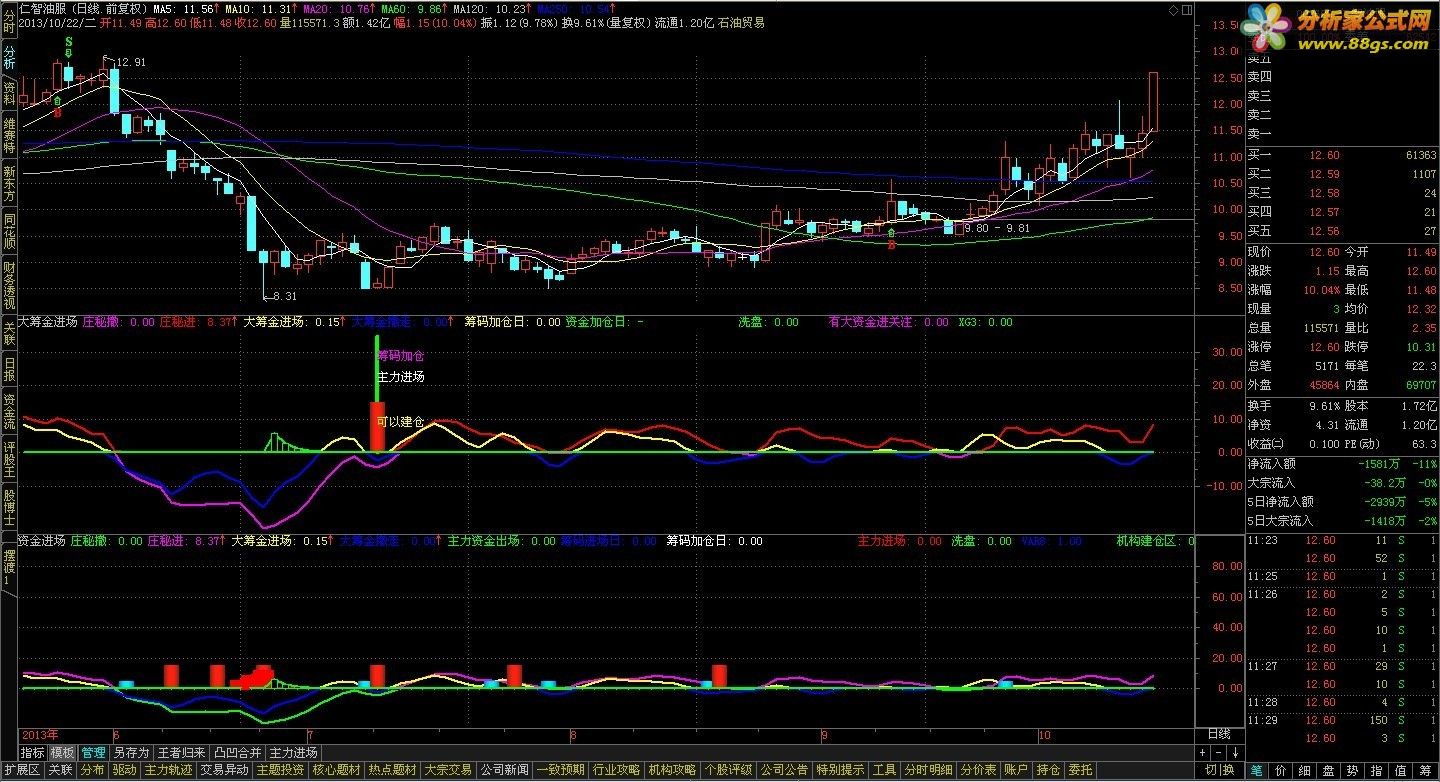Click the 另存为 save-as tab

(x=131, y=752)
